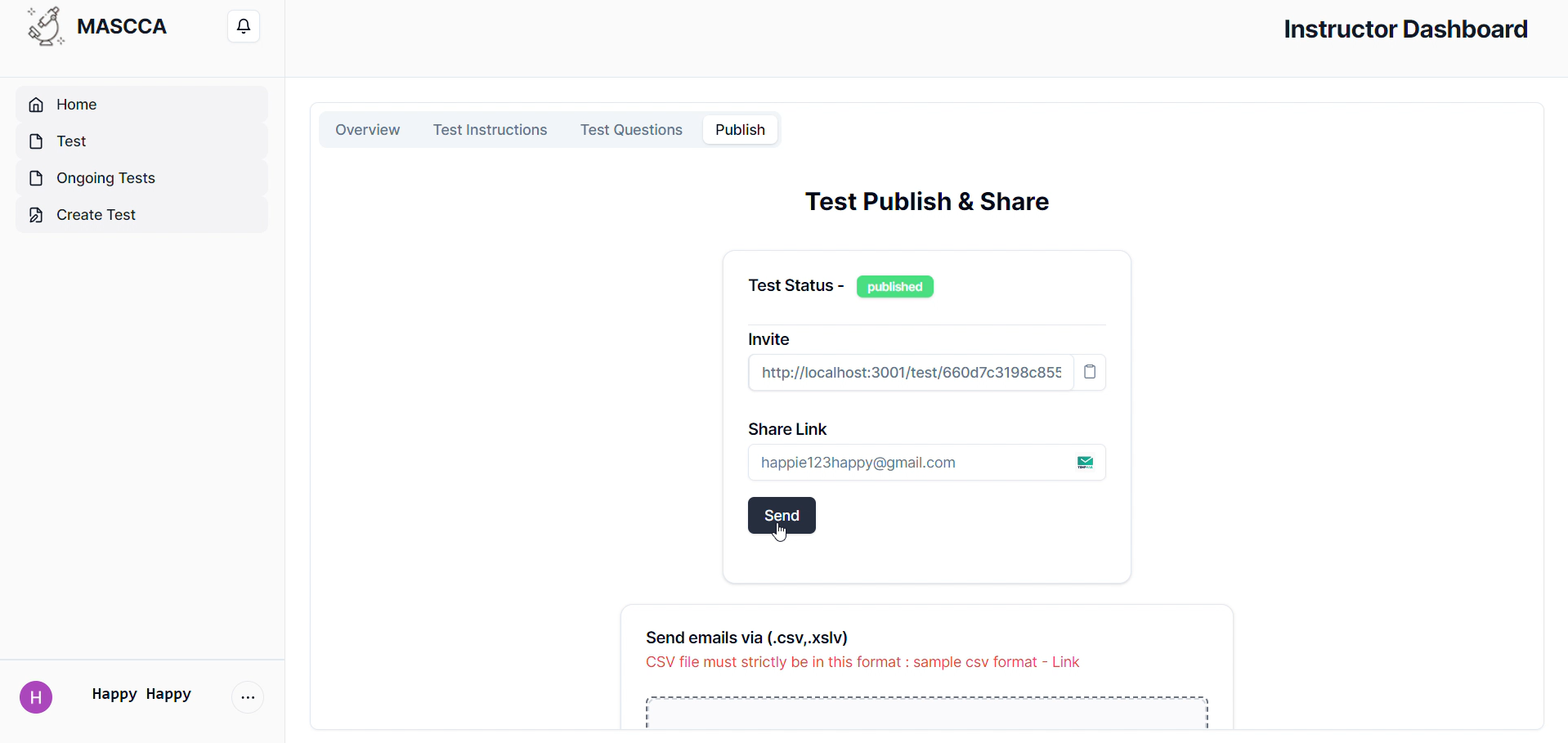Image resolution: width=1568 pixels, height=743 pixels.
Task: Click the Share Link email input field
Action: coord(927,463)
